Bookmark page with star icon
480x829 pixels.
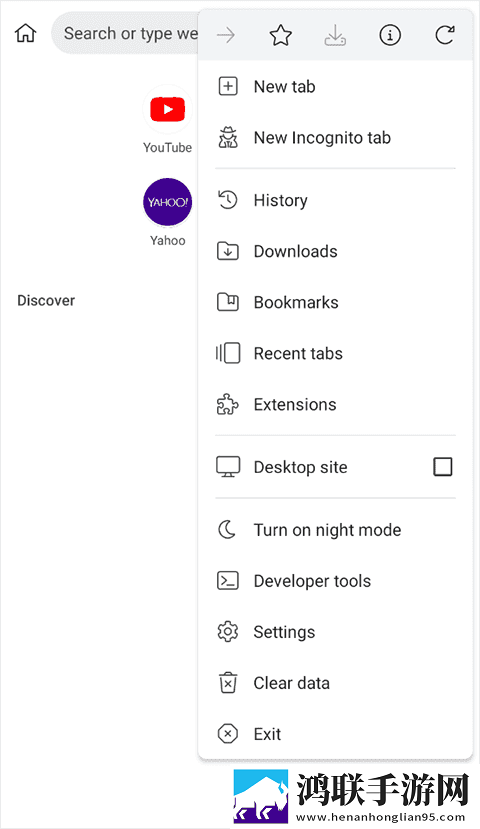281,35
